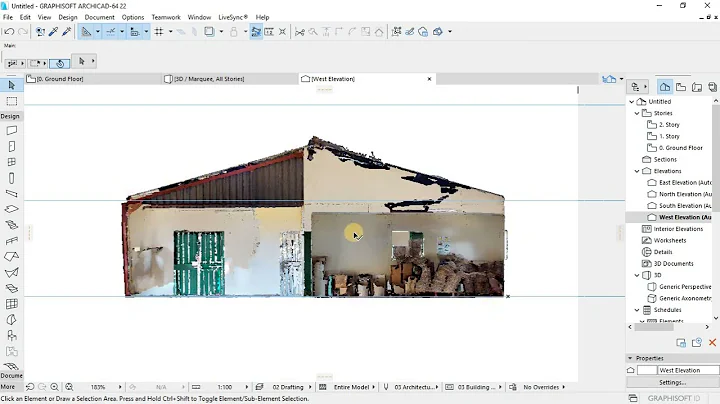Open the Teamwork menu
Viewport: 720px width, 404px height.
click(166, 17)
